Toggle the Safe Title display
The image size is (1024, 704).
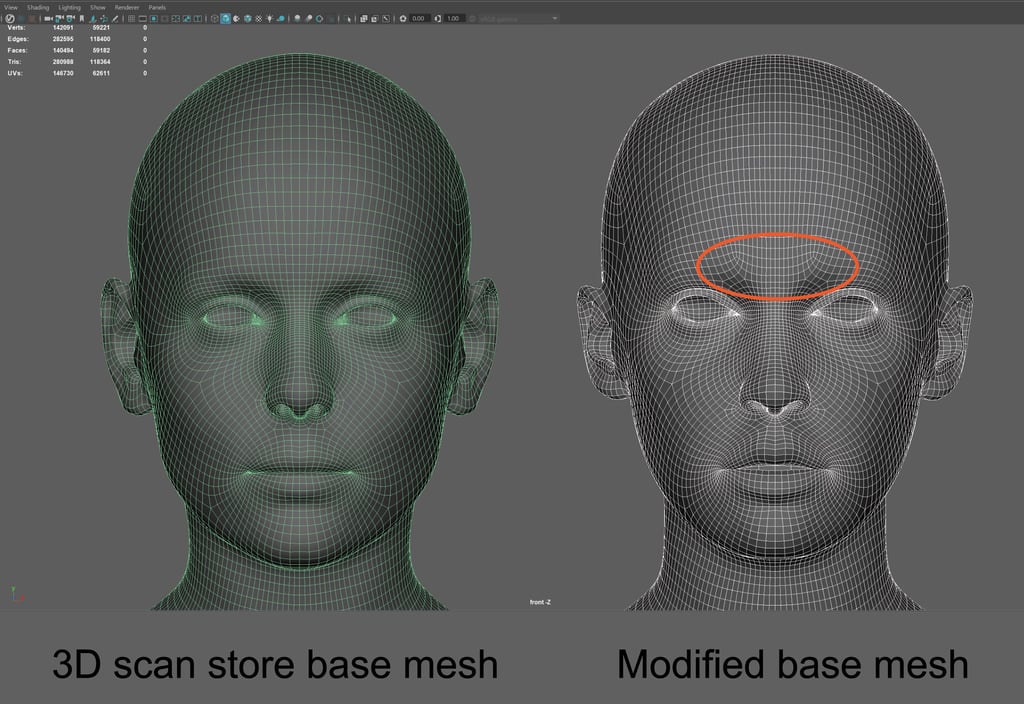[x=198, y=18]
